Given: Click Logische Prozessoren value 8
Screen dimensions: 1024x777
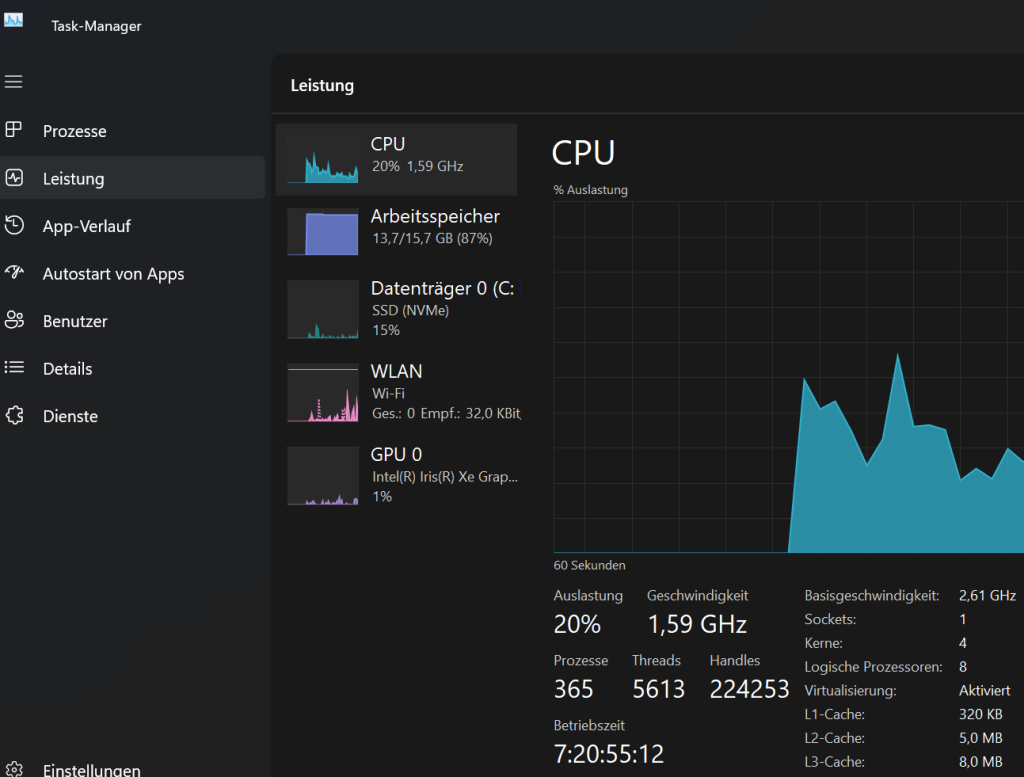Looking at the screenshot, I should (963, 667).
